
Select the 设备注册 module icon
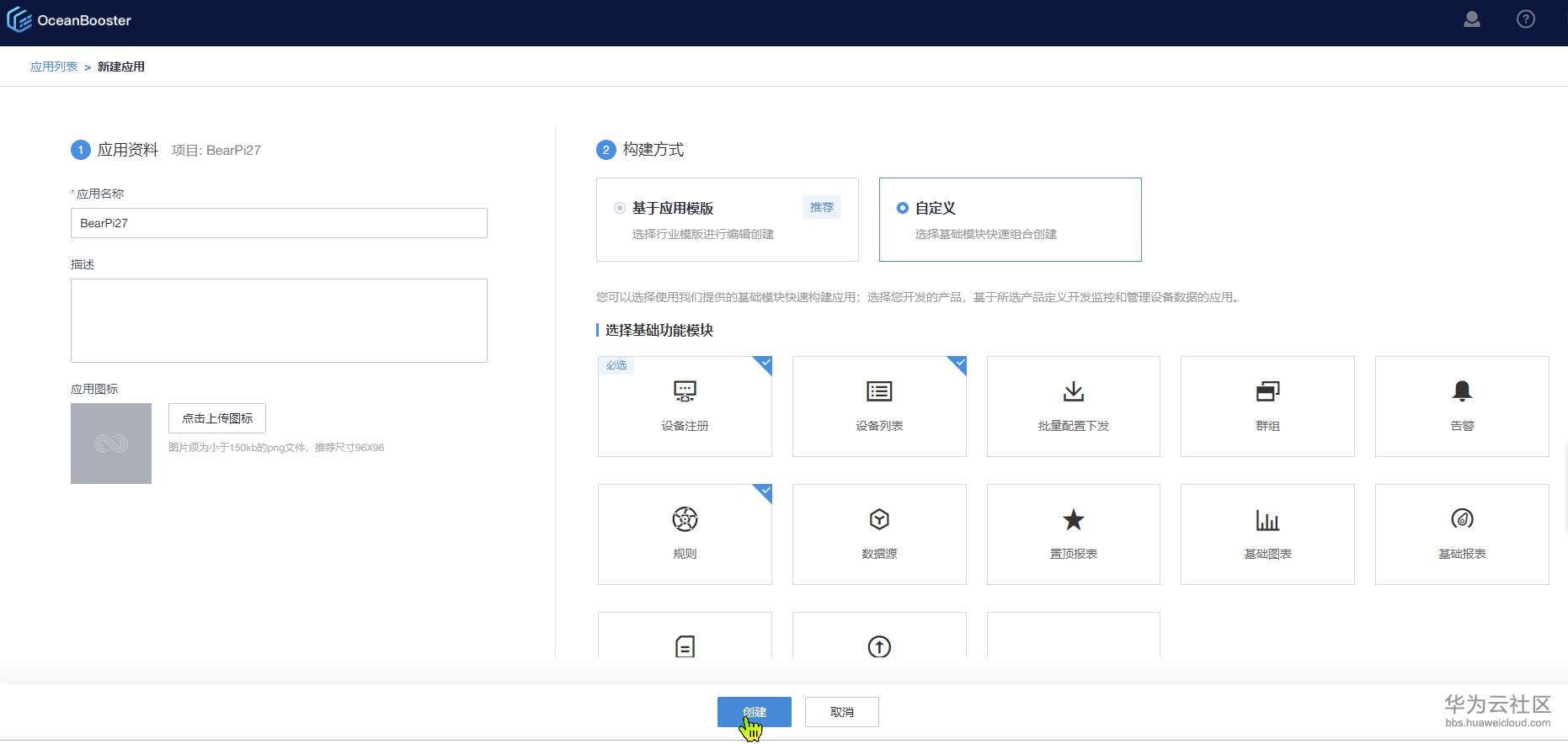(685, 391)
